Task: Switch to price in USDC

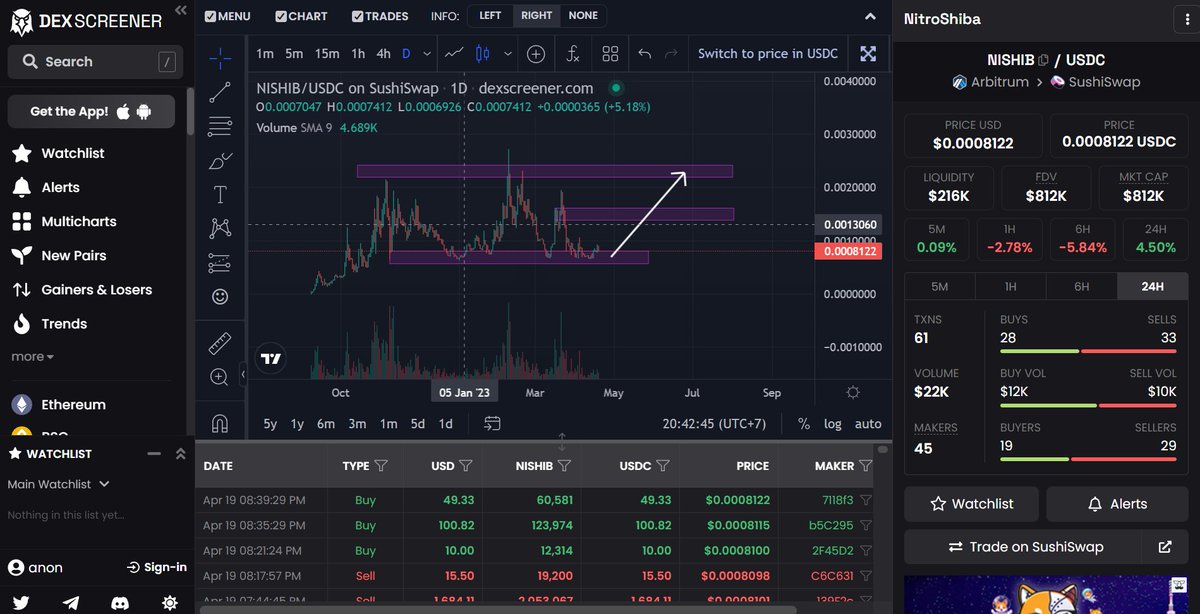Action: [x=768, y=53]
